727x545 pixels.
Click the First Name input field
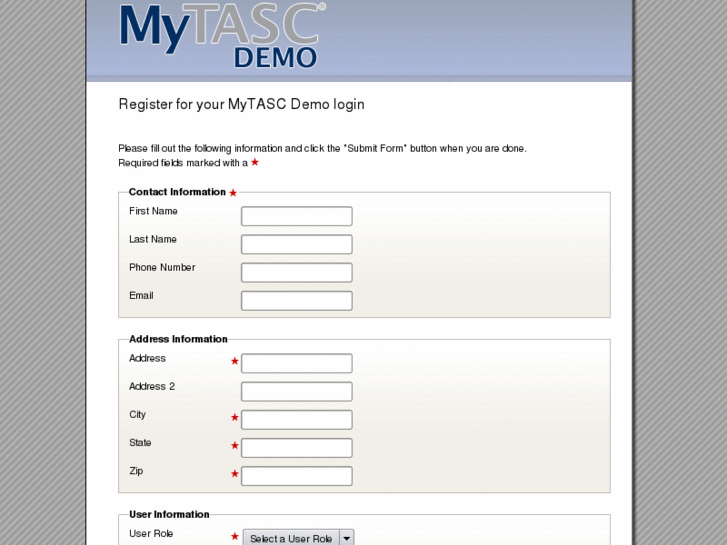point(297,216)
